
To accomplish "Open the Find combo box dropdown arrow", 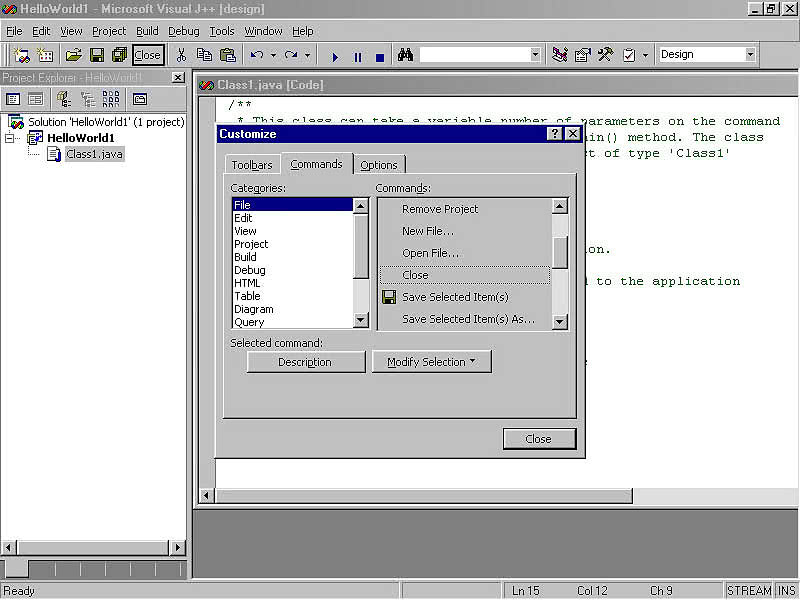I will 535,55.
